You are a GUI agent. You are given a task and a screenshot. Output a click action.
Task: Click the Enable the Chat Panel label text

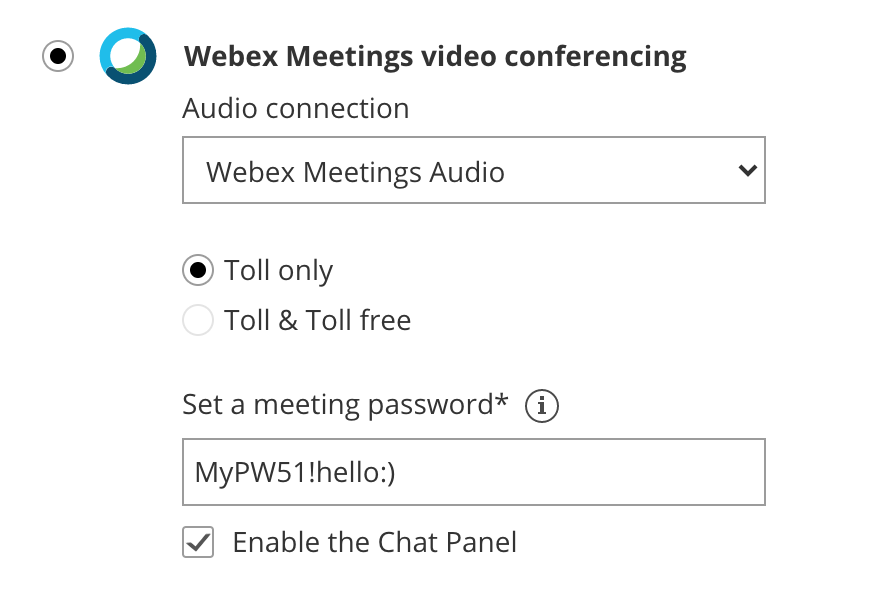pyautogui.click(x=374, y=543)
